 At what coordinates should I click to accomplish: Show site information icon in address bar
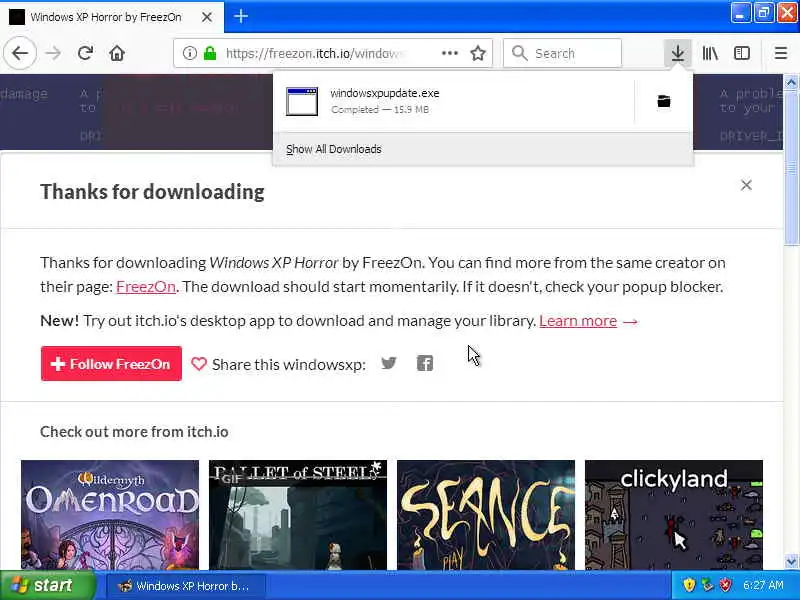190,53
